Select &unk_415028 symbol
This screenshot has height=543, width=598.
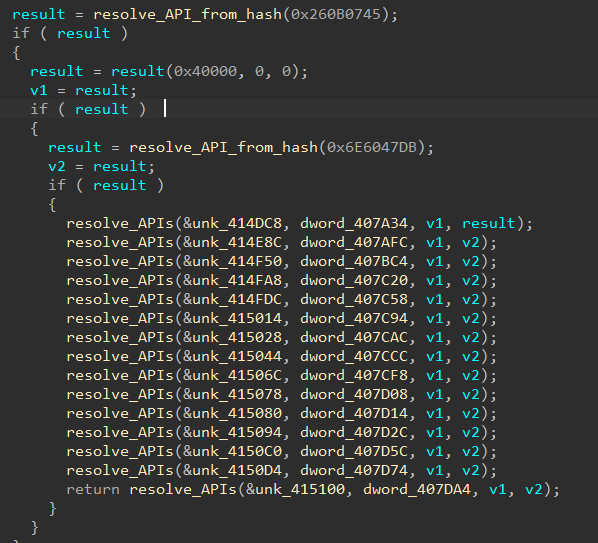pos(233,337)
